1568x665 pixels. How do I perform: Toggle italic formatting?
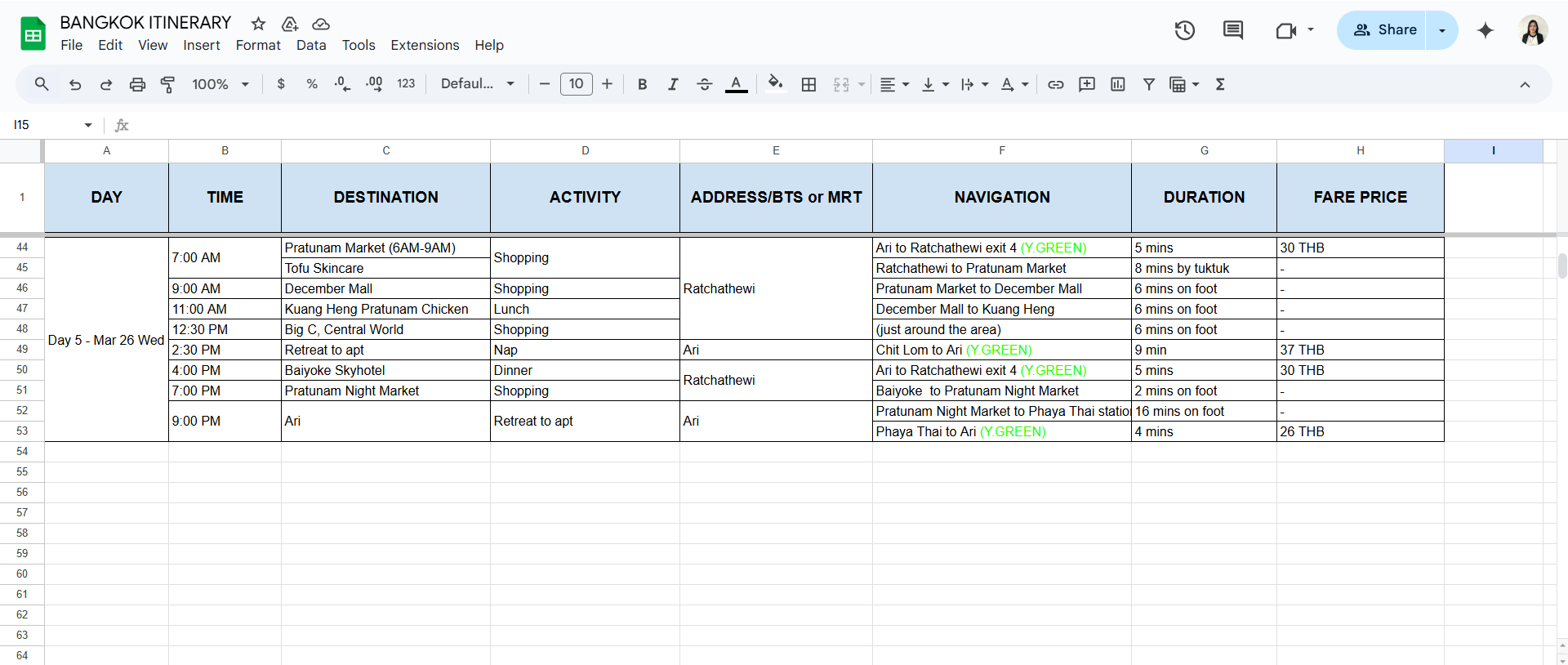pos(673,84)
